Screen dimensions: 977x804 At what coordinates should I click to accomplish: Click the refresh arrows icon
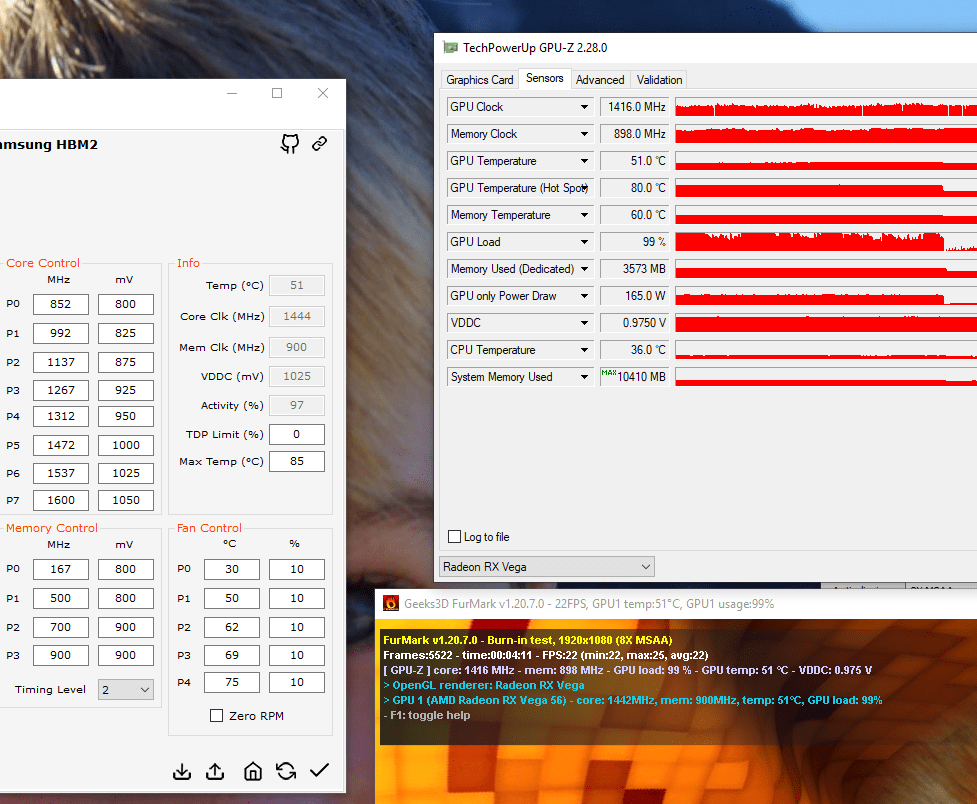[x=286, y=771]
